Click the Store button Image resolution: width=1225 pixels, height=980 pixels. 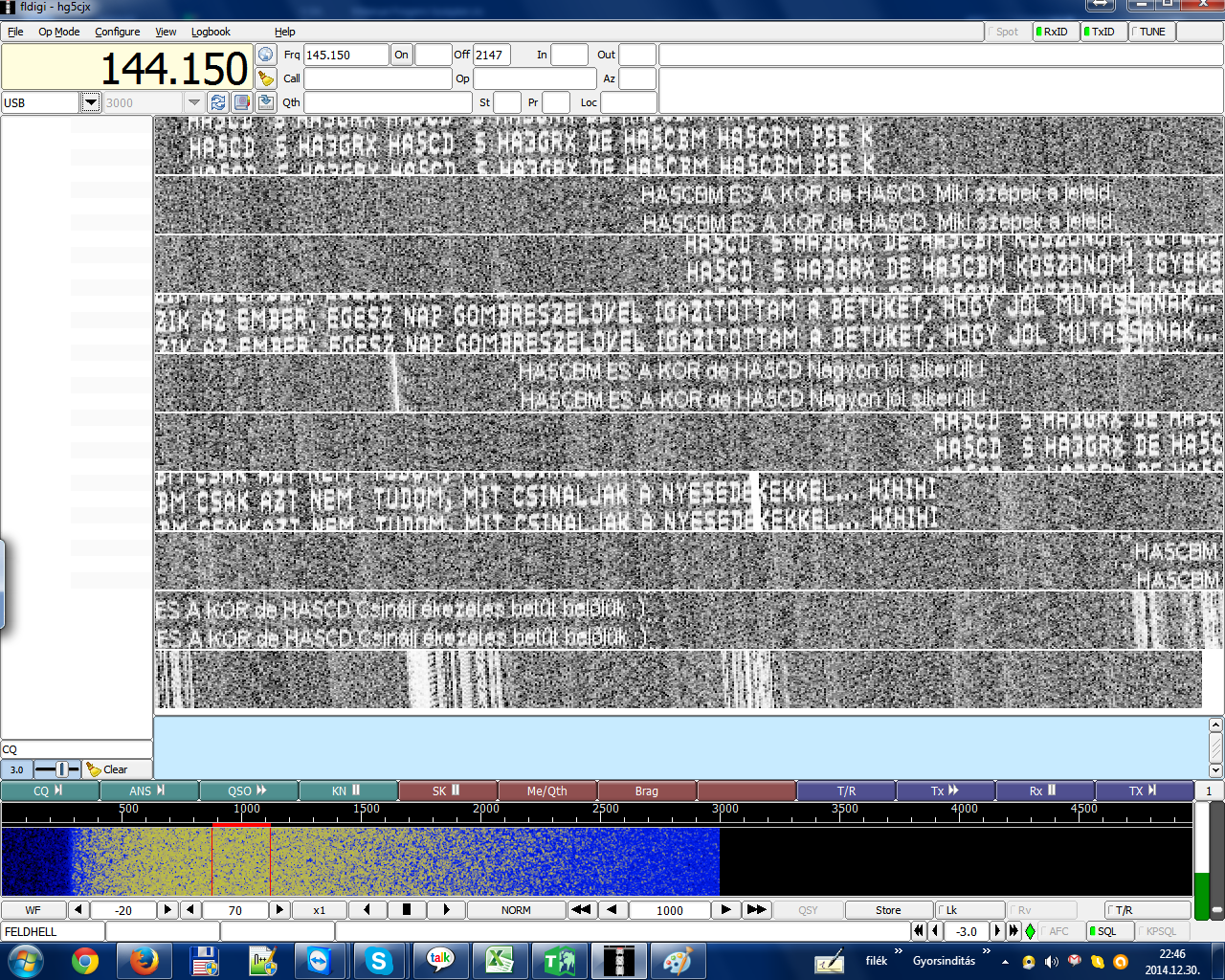click(887, 910)
